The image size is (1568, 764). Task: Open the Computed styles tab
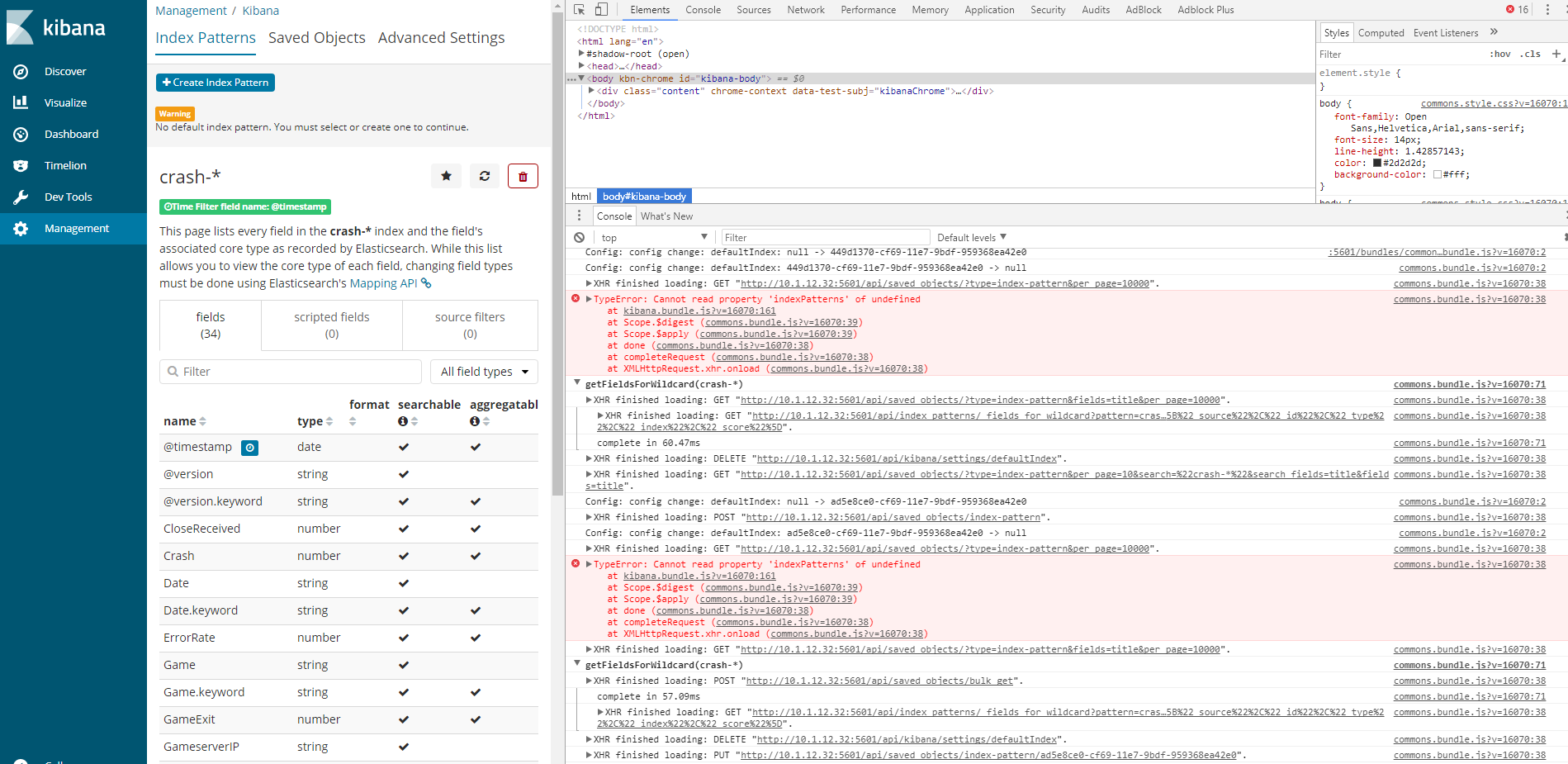tap(1381, 33)
